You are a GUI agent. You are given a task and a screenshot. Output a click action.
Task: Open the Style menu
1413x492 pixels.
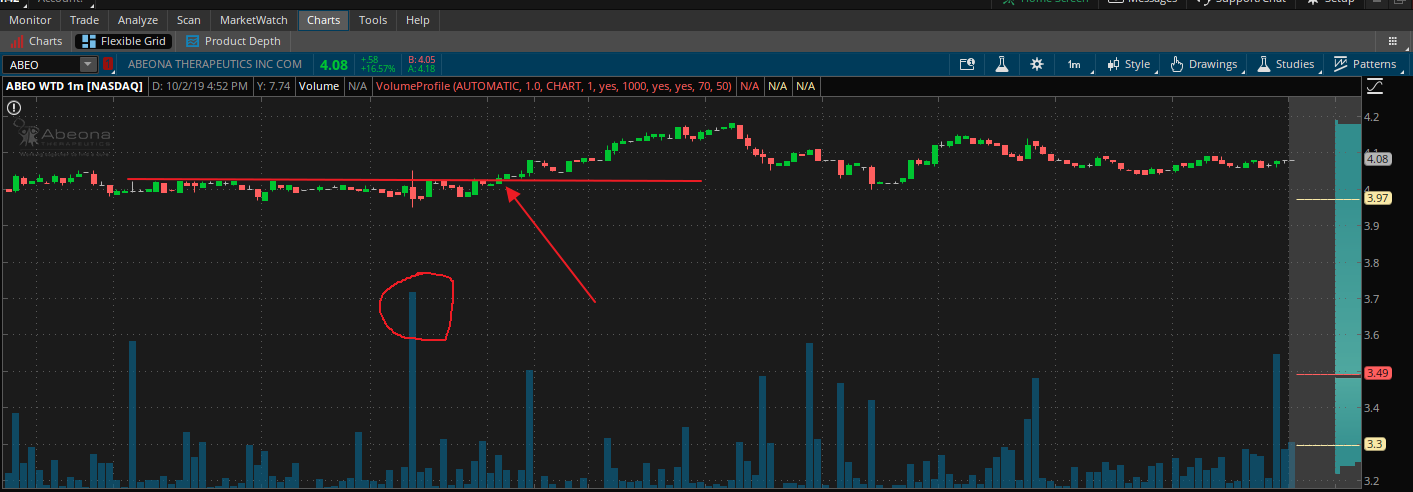[1129, 64]
